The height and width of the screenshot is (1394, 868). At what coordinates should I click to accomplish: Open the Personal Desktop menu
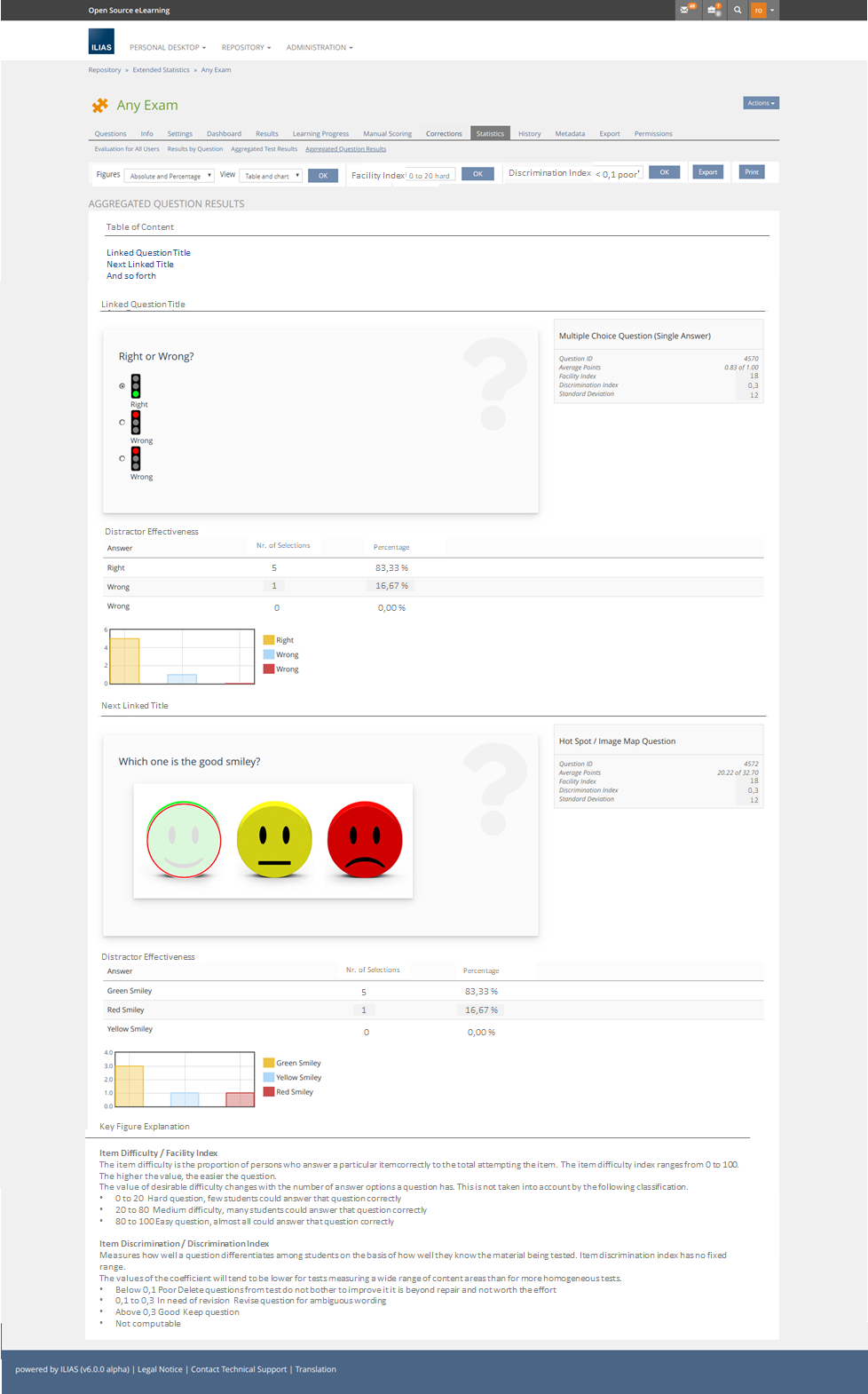(x=168, y=47)
